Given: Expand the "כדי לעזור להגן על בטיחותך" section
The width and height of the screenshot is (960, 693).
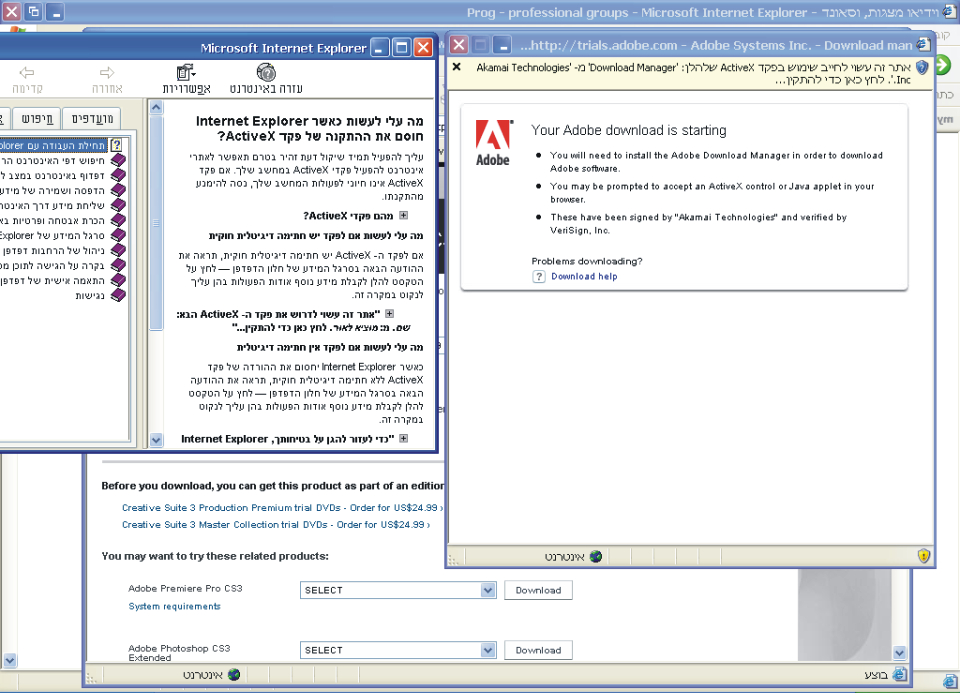Looking at the screenshot, I should tap(403, 438).
